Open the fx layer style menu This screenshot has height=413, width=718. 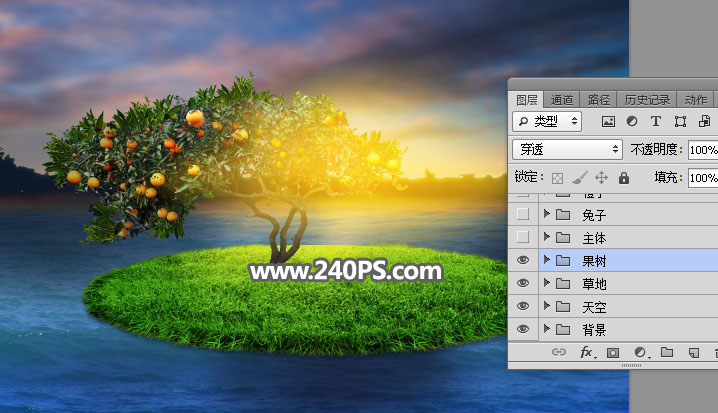click(587, 353)
